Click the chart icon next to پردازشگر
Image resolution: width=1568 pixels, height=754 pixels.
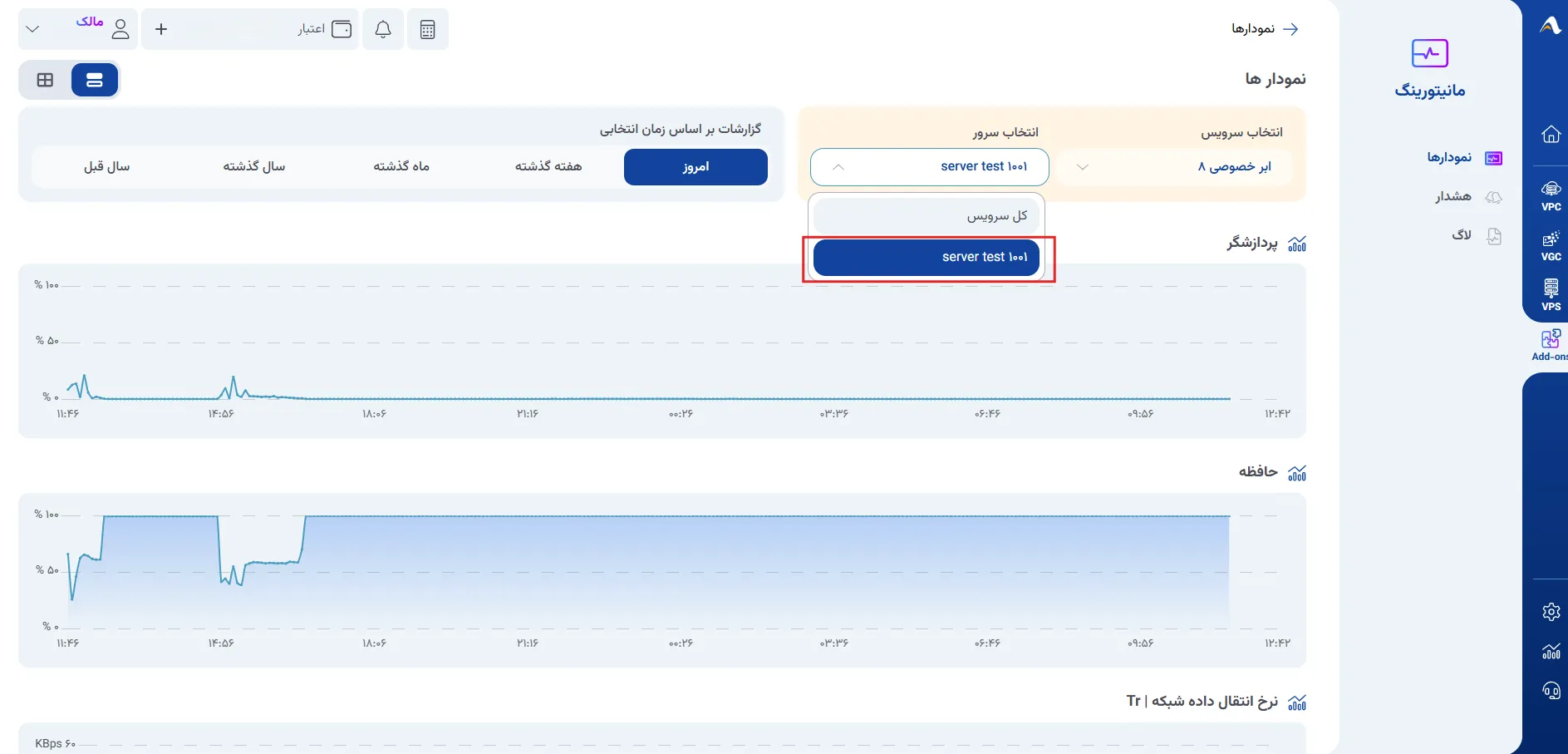(x=1297, y=244)
